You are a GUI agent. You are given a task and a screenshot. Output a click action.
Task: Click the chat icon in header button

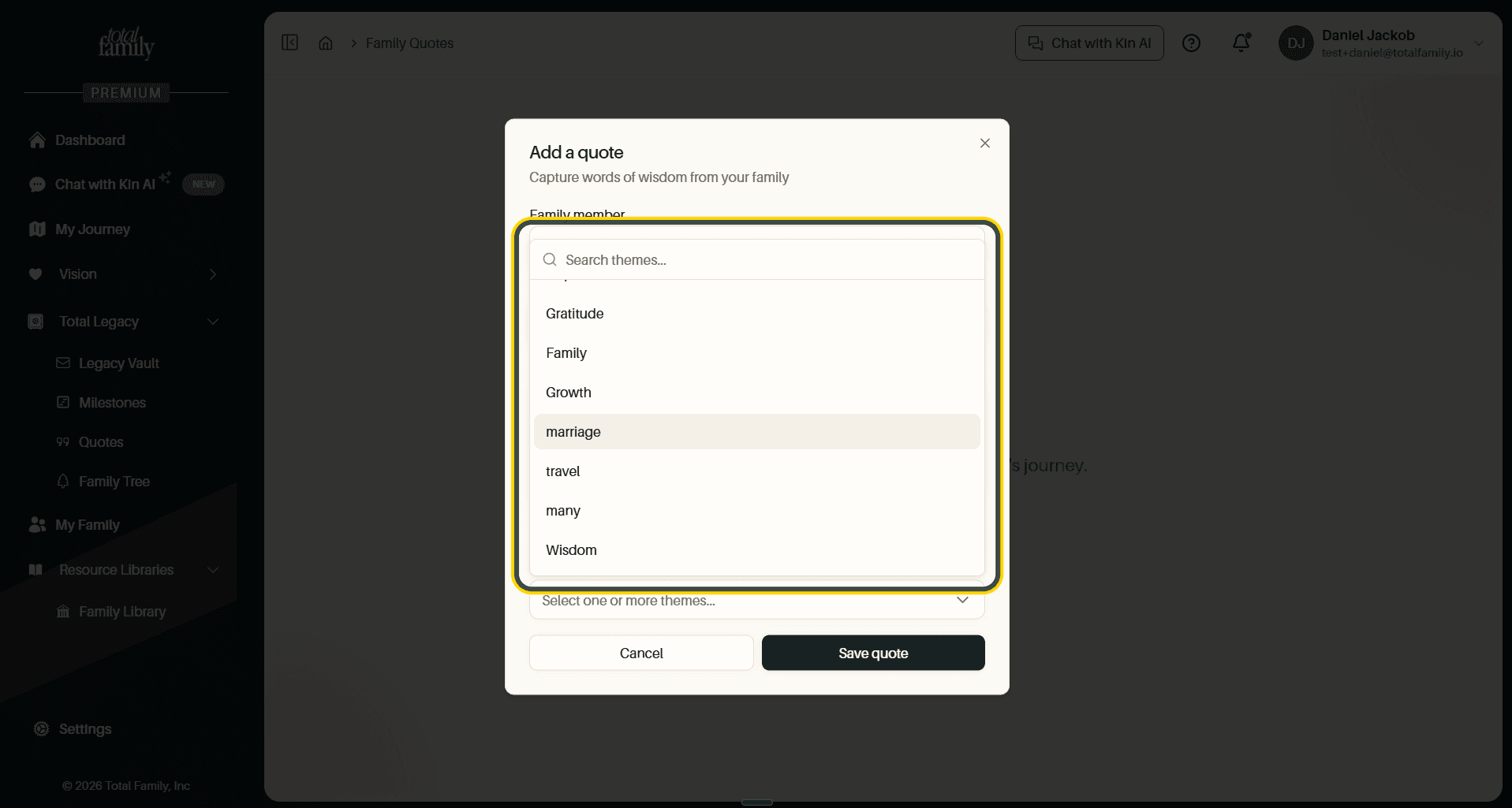coord(1035,43)
